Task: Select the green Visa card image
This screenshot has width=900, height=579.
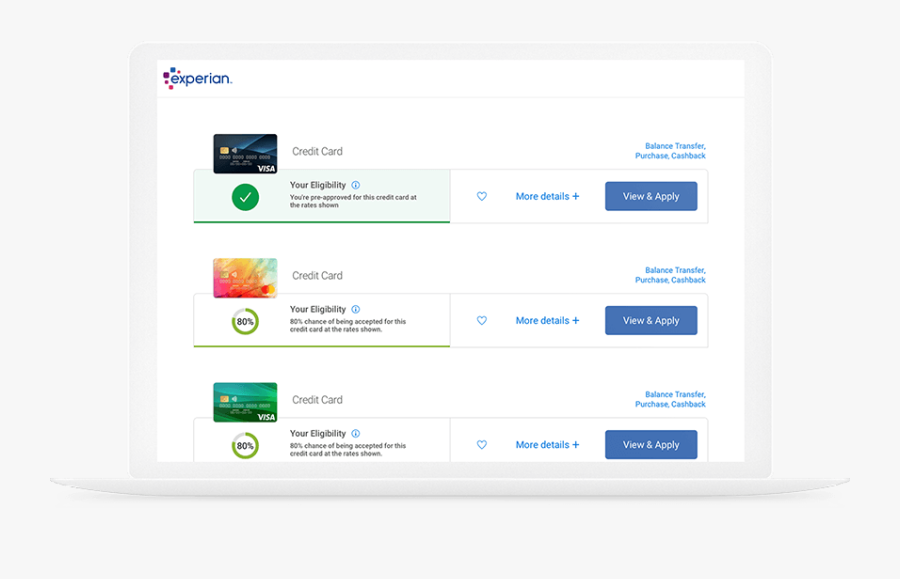Action: (x=244, y=400)
